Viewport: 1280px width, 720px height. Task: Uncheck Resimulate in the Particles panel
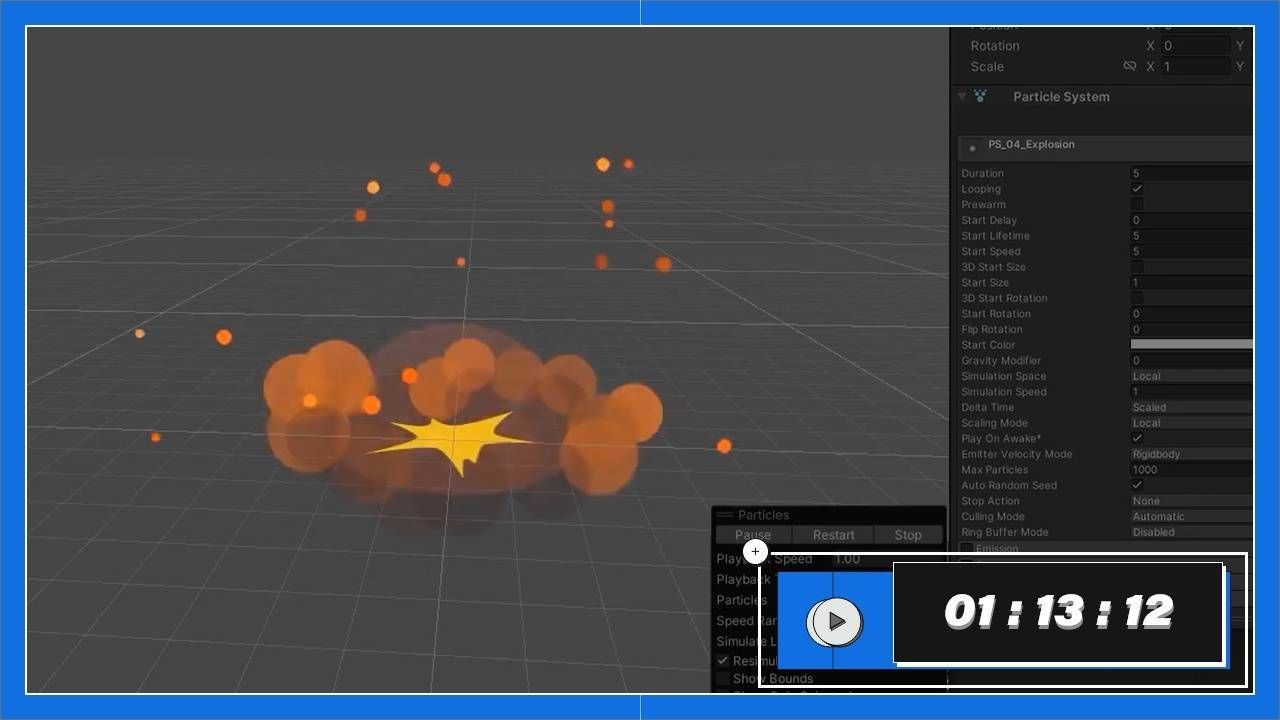click(723, 661)
